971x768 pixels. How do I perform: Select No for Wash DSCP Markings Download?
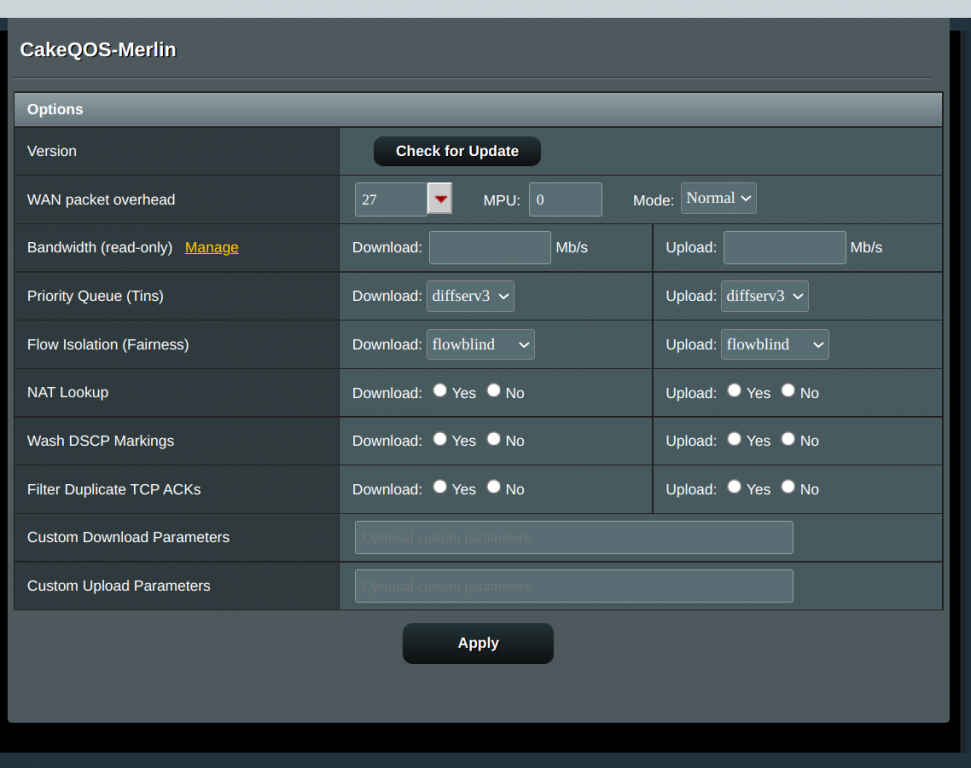click(494, 439)
